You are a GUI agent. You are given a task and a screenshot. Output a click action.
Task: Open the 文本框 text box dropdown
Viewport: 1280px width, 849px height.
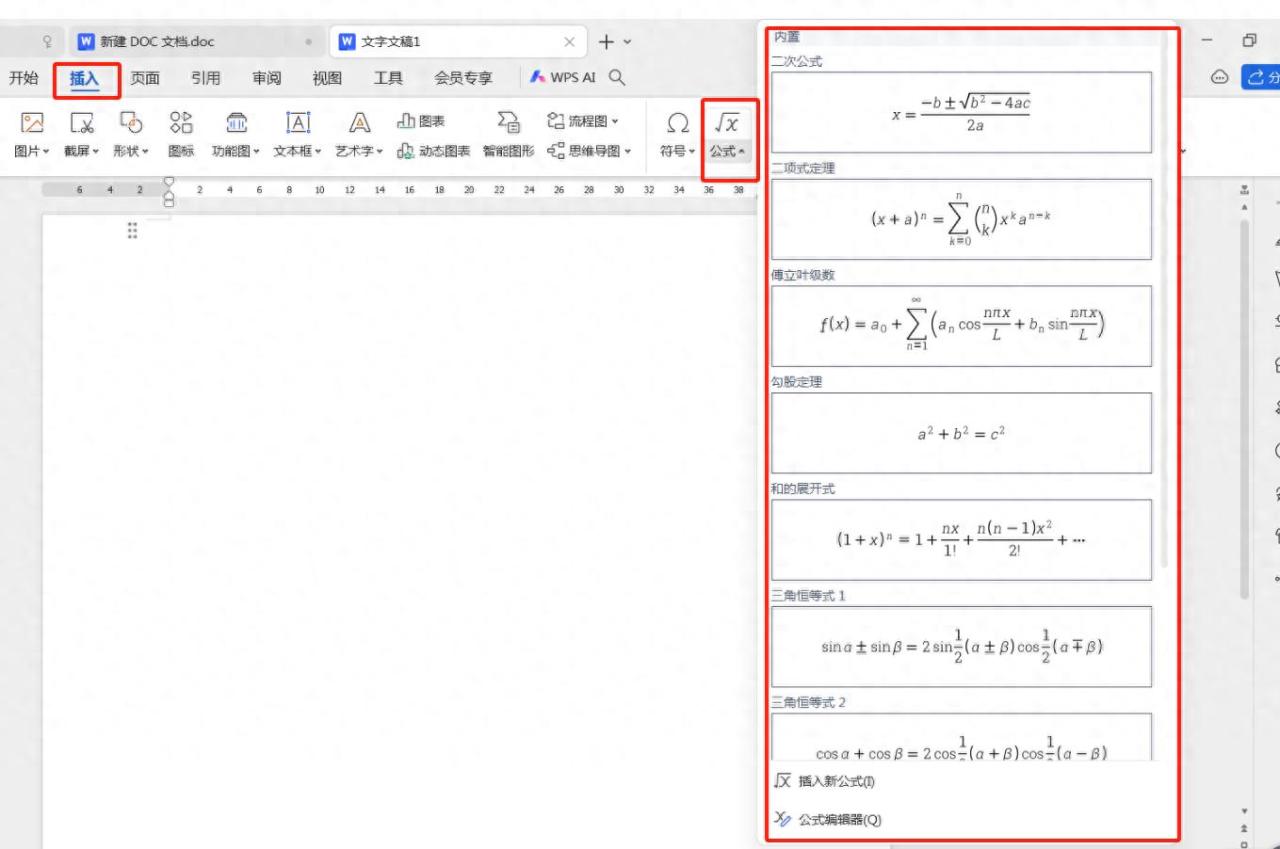[297, 152]
